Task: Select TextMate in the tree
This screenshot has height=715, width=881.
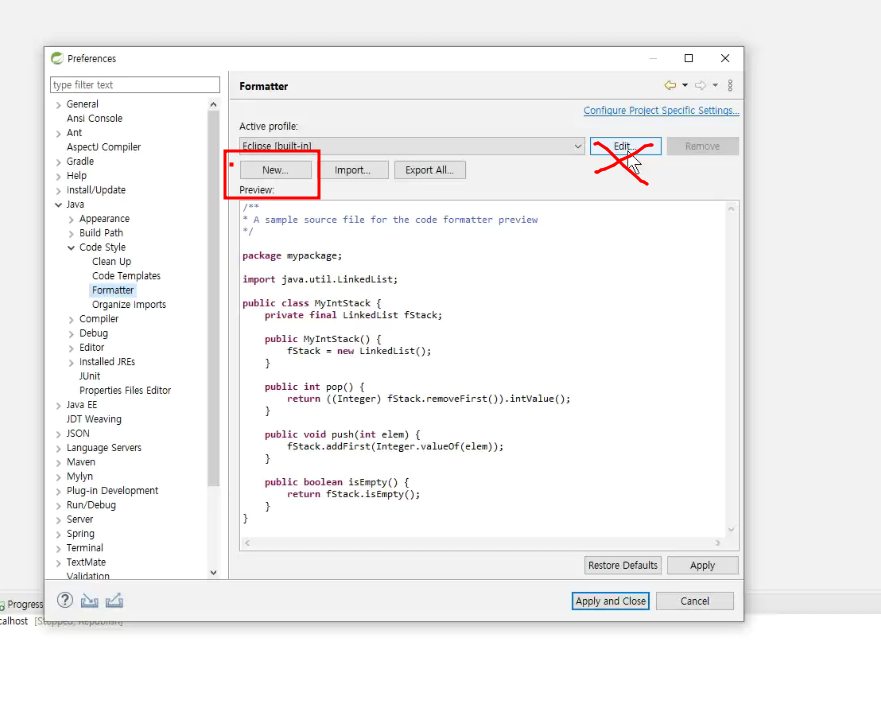Action: click(x=86, y=562)
